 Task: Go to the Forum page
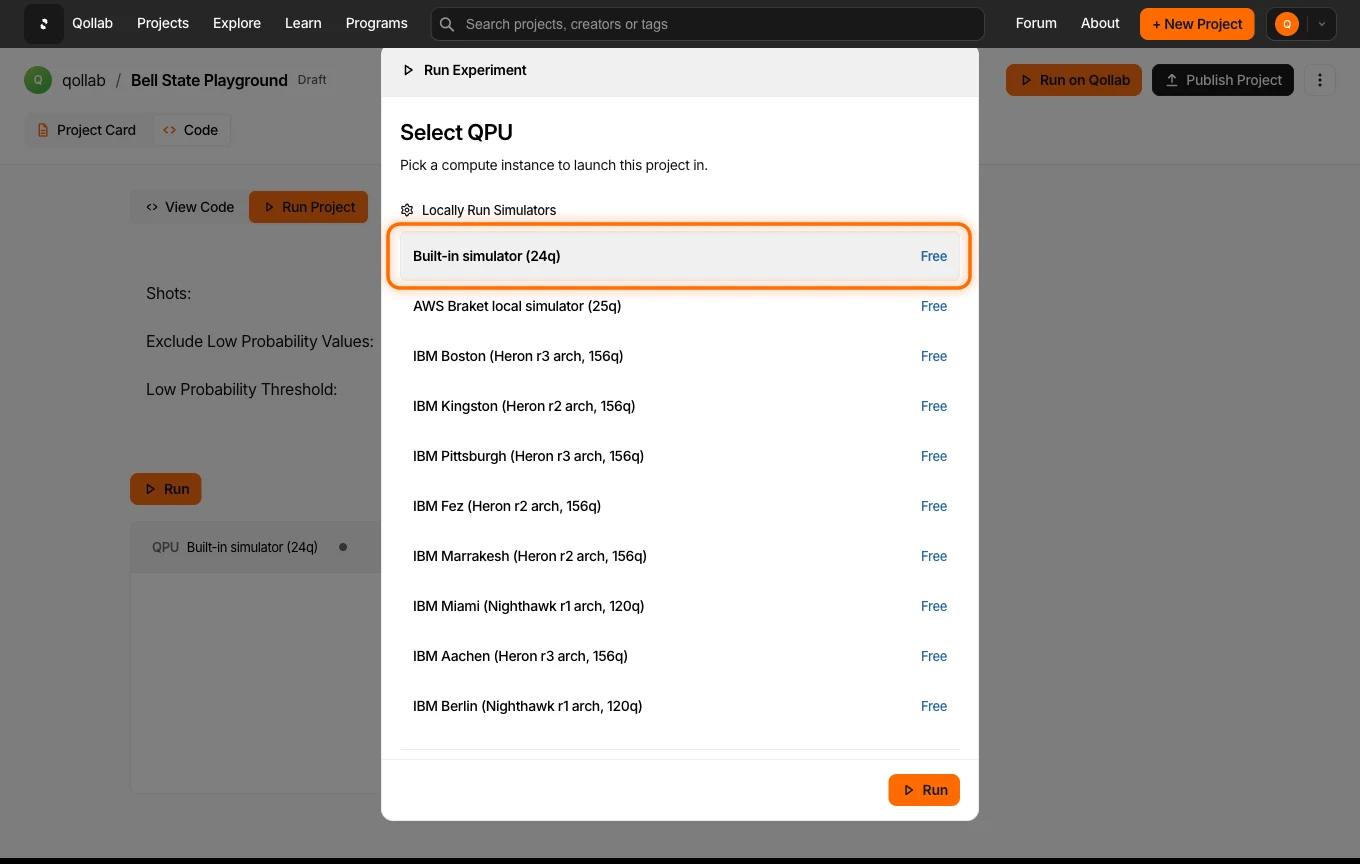tap(1036, 23)
